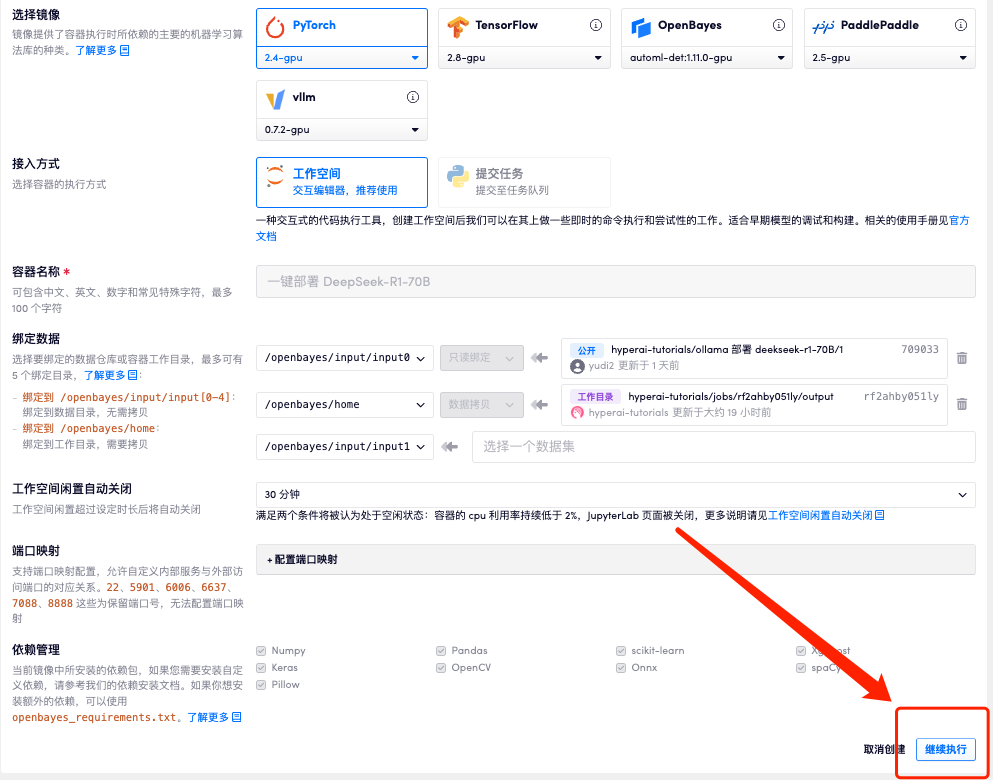
Task: Click yudi2 user avatar icon
Action: [577, 366]
